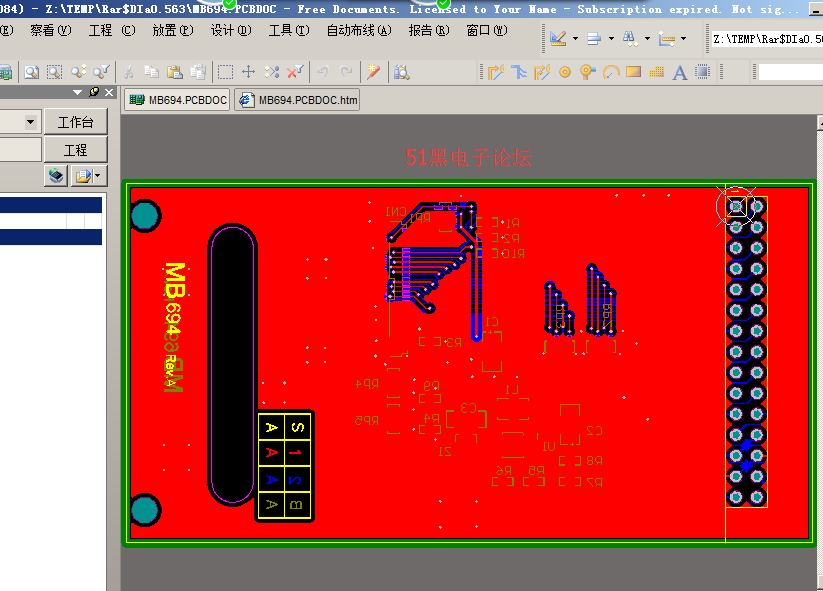Select differential pair routing tool
The image size is (823, 591).
point(542,72)
